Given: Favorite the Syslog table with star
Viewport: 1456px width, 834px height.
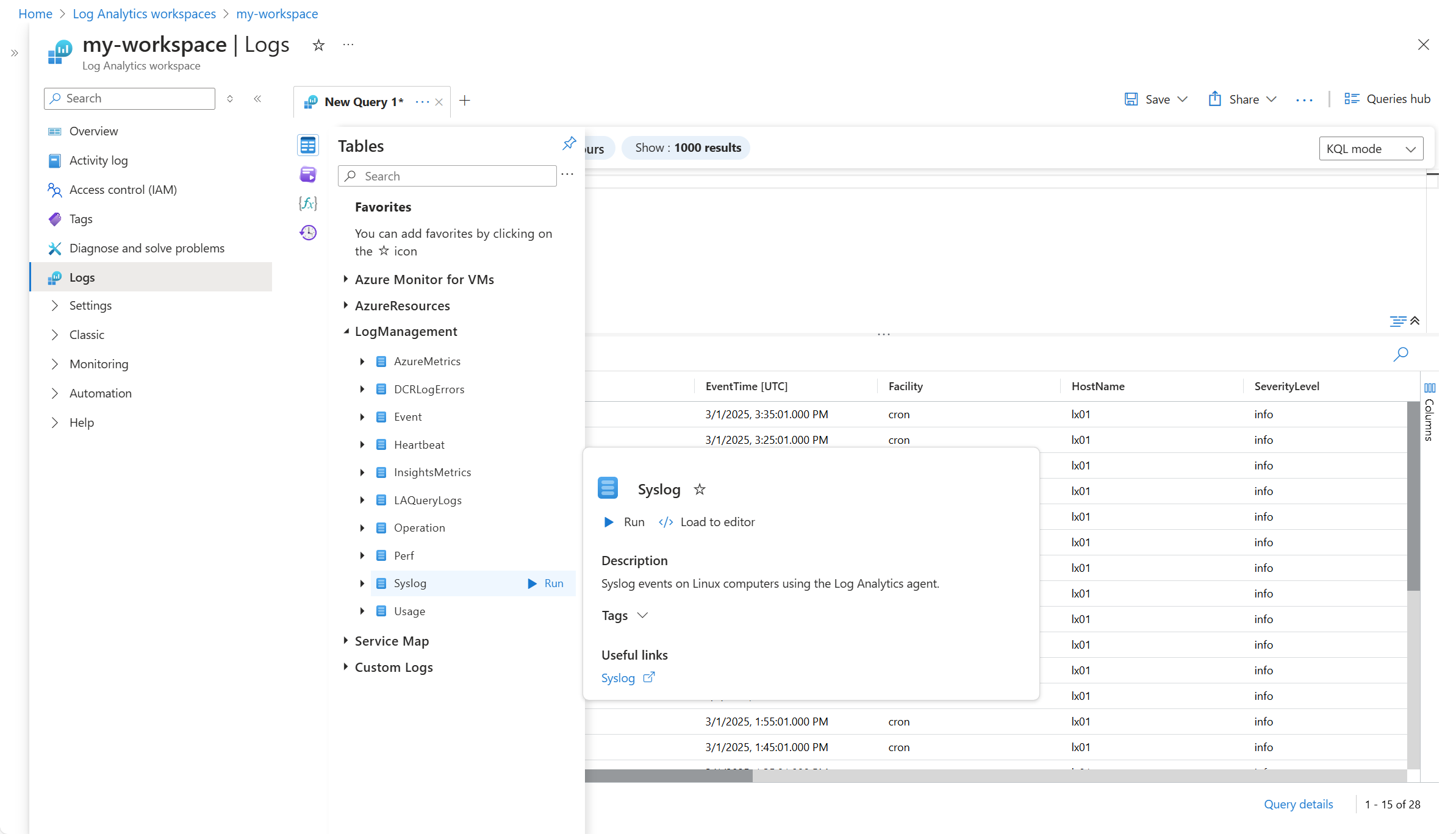Looking at the screenshot, I should click(x=700, y=489).
